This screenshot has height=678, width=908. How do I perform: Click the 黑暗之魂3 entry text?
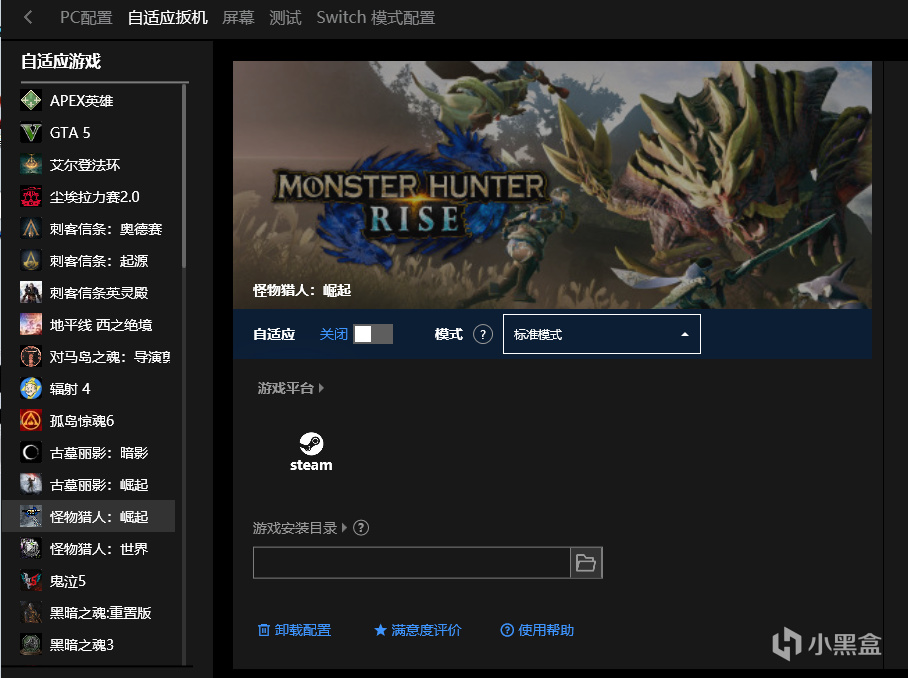[x=82, y=644]
